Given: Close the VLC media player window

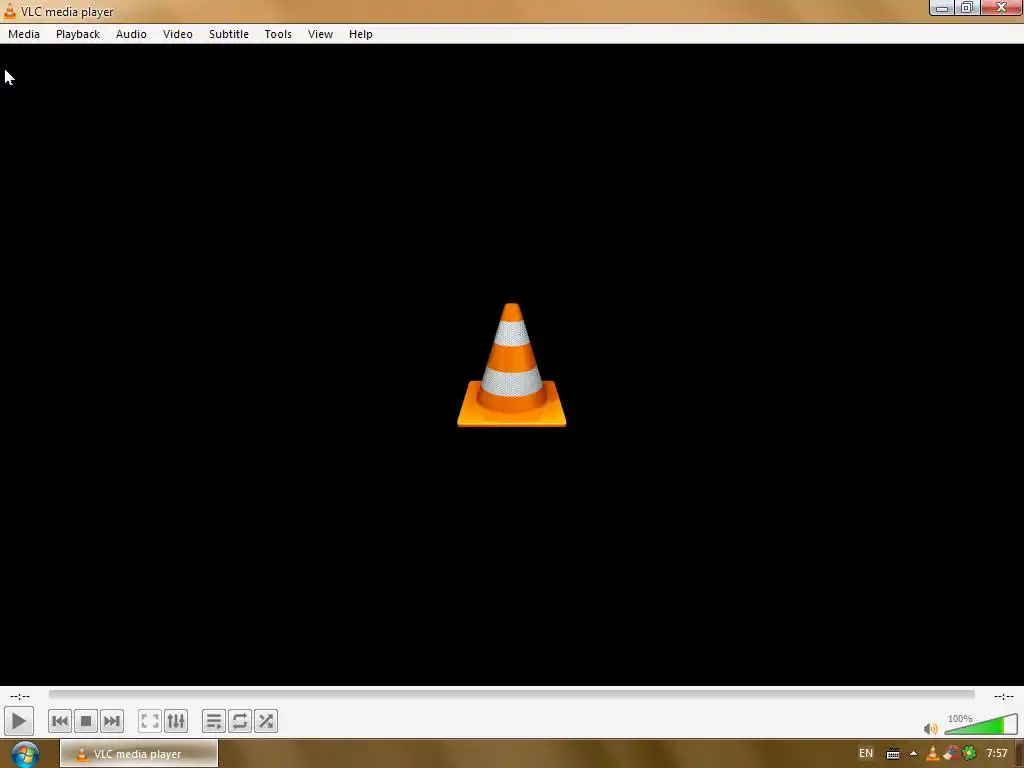Looking at the screenshot, I should point(1000,8).
